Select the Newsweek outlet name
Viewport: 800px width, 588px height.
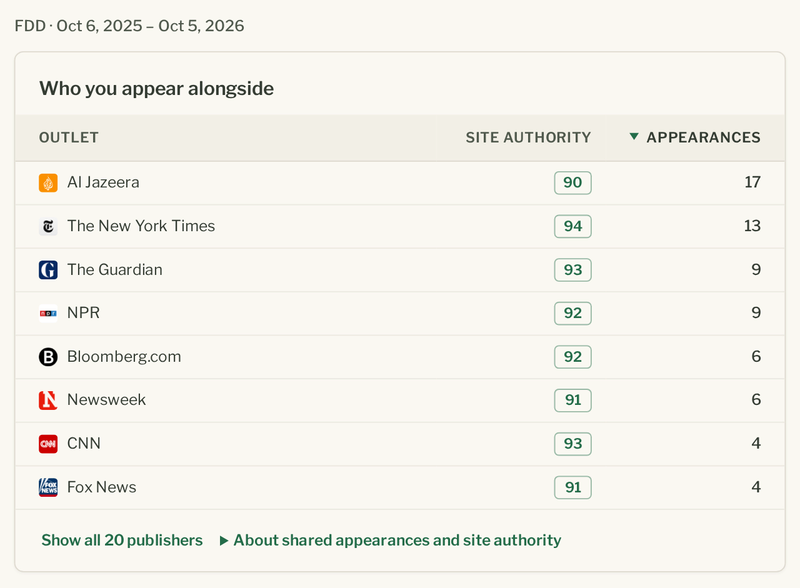point(107,400)
